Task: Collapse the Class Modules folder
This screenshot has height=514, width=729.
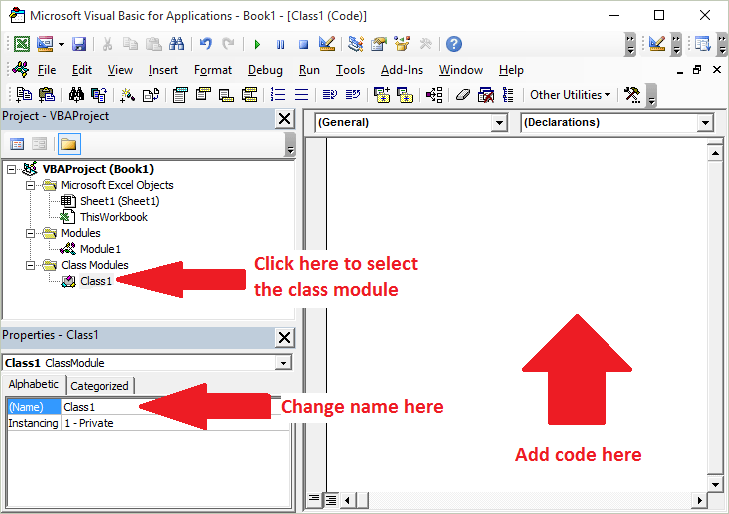Action: pyautogui.click(x=30, y=265)
